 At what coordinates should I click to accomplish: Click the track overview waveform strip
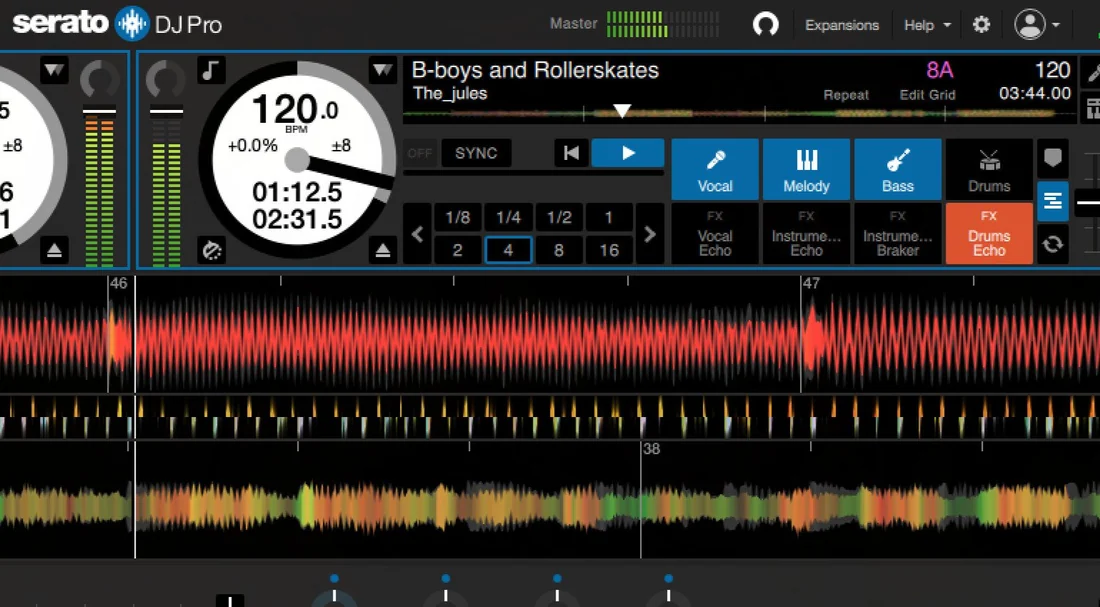[739, 113]
